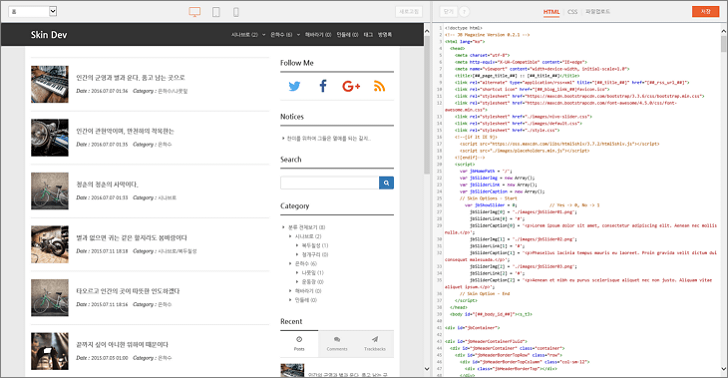Switch to the HTML editor tab
Screen dimensions: 728x378
[551, 12]
